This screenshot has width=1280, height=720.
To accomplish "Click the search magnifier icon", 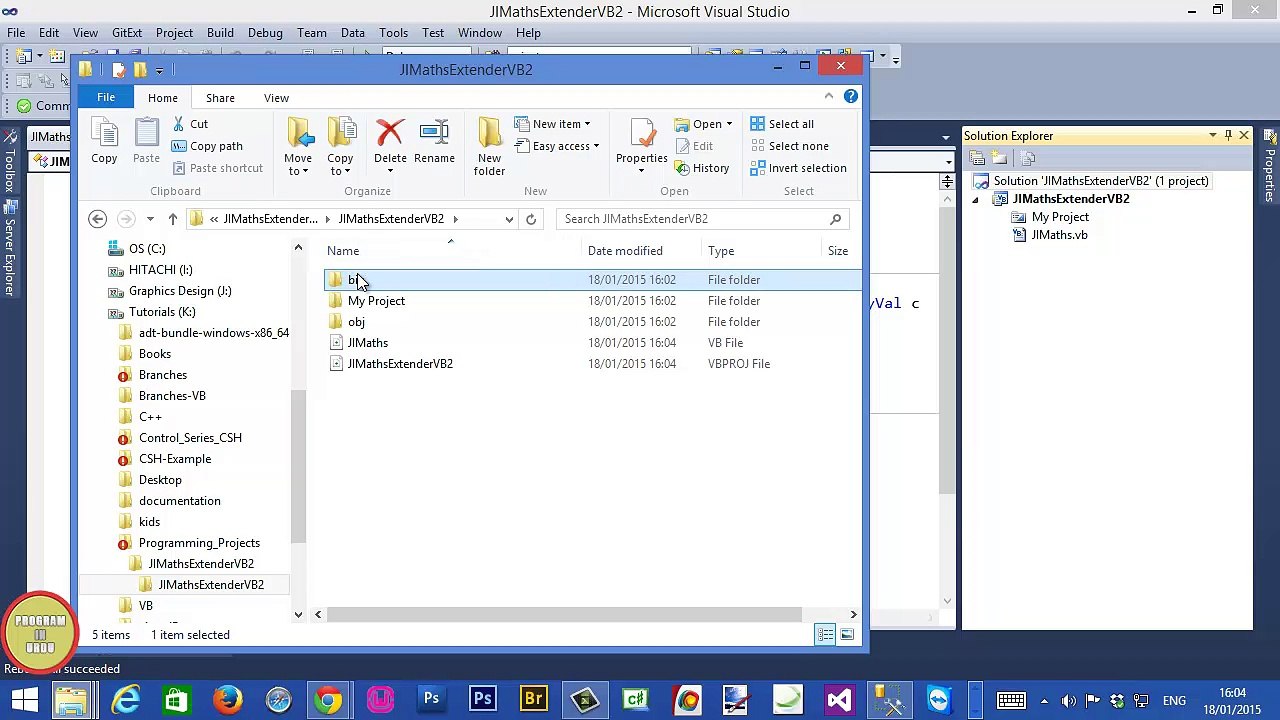I will tap(836, 219).
